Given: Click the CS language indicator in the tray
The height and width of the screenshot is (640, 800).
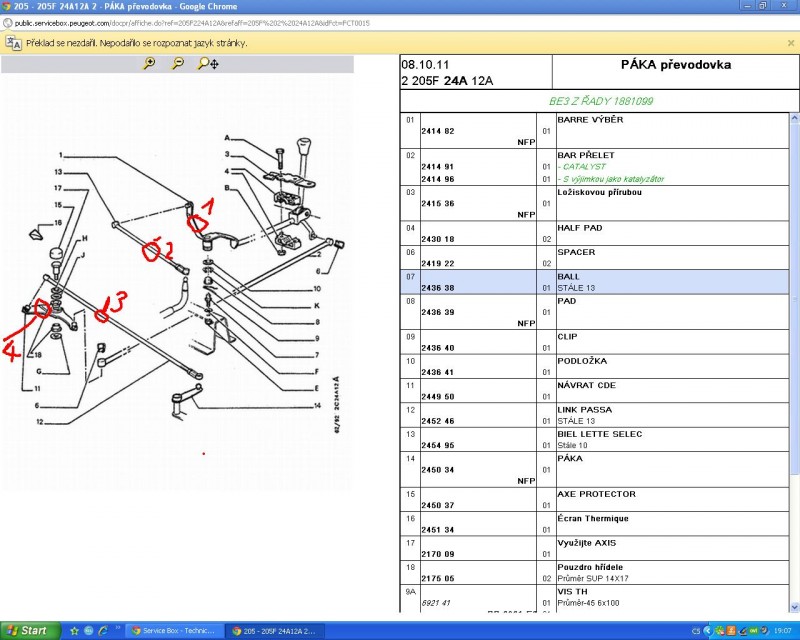Looking at the screenshot, I should [x=696, y=631].
